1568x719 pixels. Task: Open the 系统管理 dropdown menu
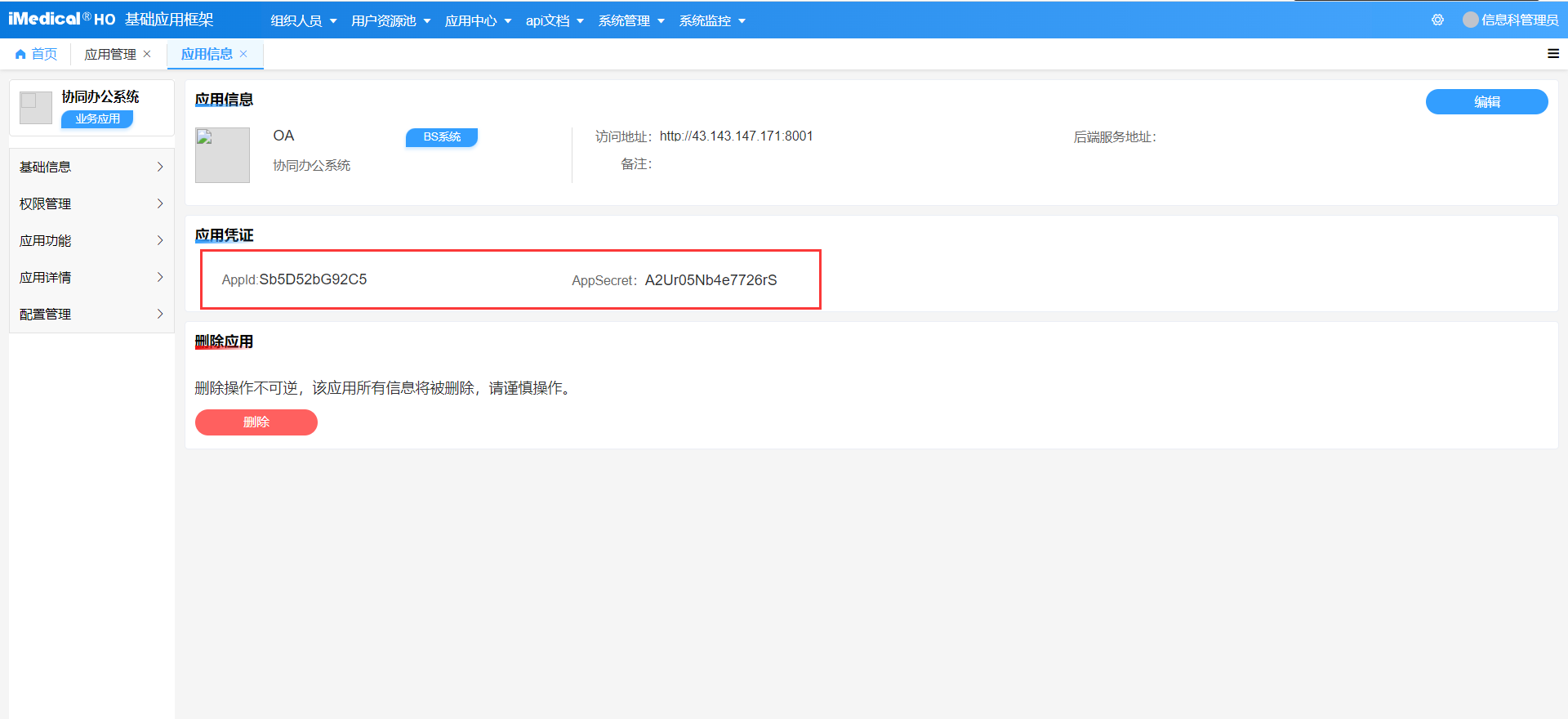[x=631, y=20]
